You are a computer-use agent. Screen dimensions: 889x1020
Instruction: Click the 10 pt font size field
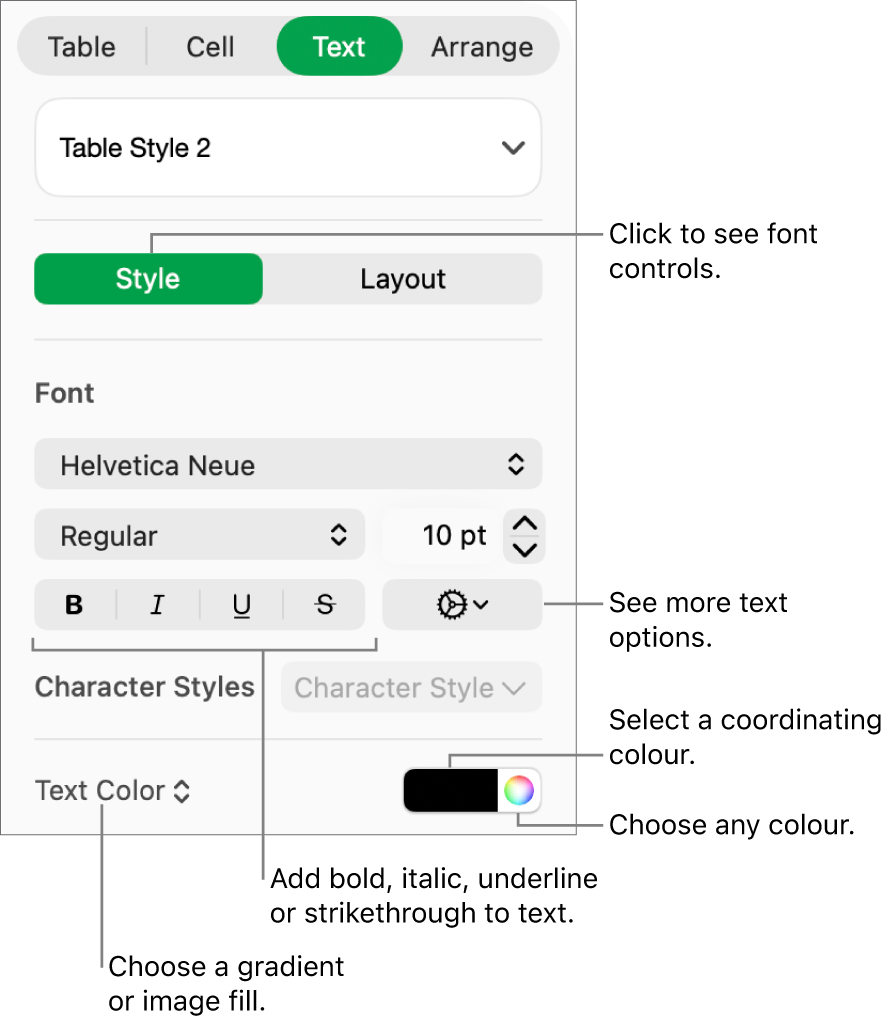click(455, 536)
